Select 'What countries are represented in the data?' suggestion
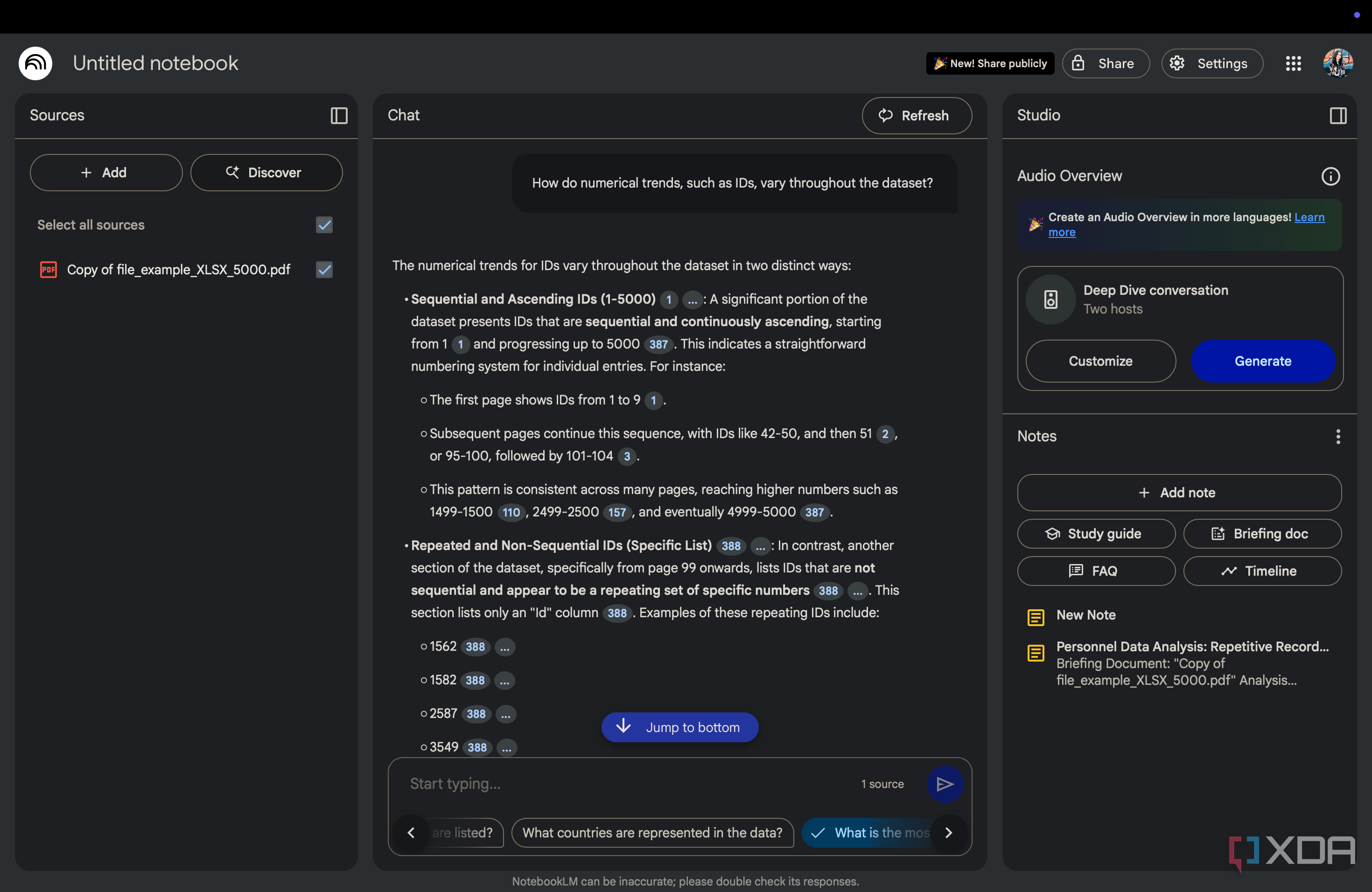 point(652,833)
